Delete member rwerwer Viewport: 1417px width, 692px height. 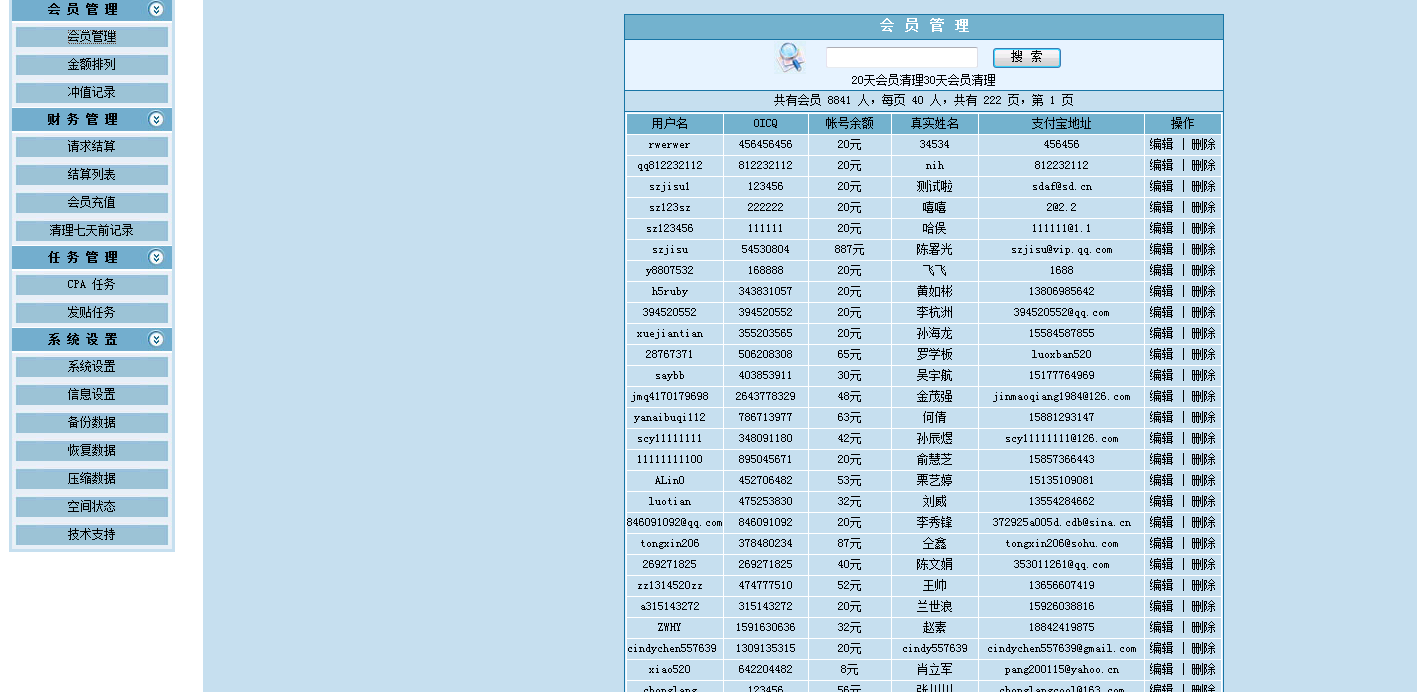point(1203,145)
